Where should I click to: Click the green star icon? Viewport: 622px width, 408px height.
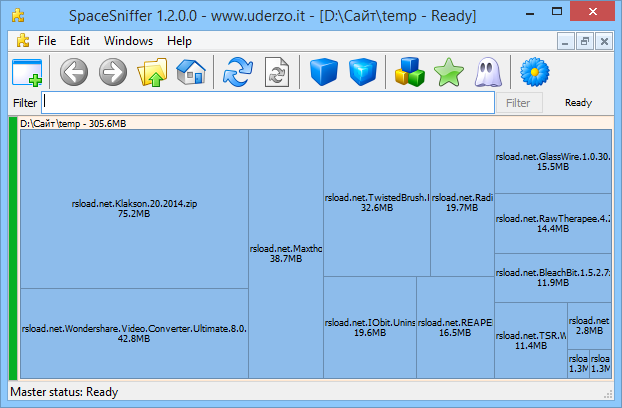click(449, 73)
